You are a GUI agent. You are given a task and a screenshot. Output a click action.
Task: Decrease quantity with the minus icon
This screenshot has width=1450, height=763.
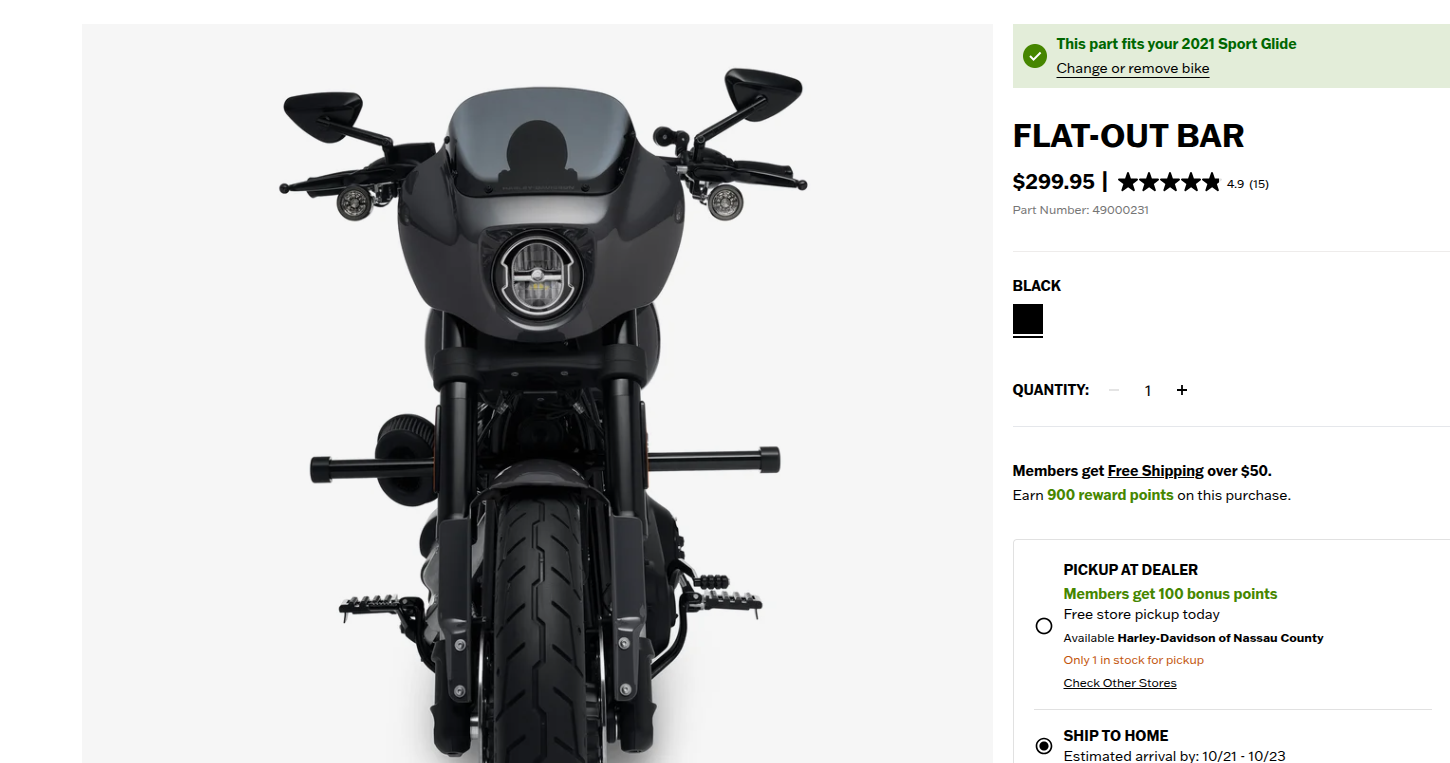pyautogui.click(x=1114, y=390)
